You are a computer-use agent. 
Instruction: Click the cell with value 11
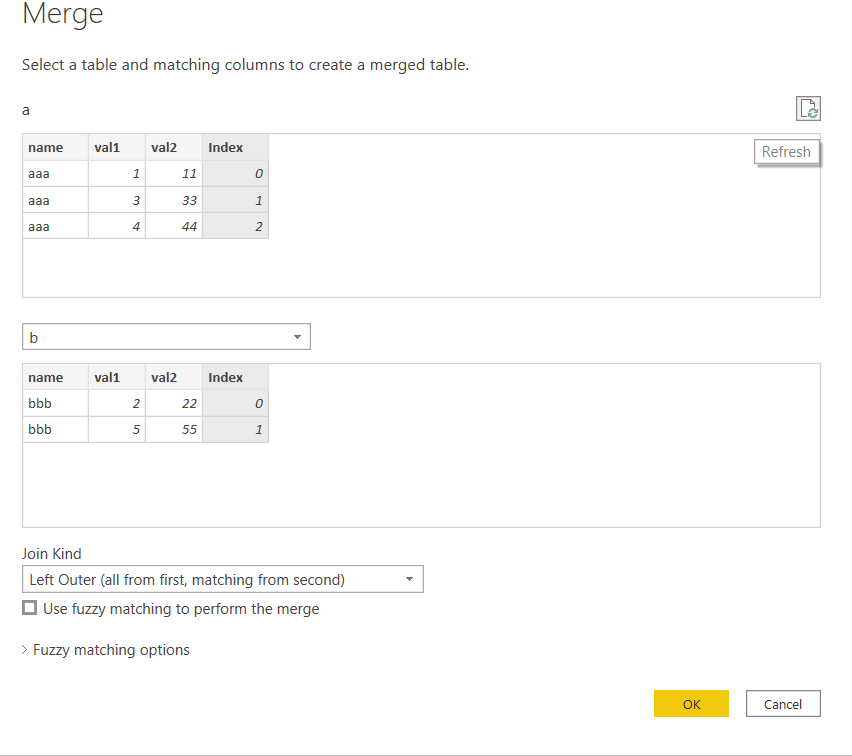[174, 174]
